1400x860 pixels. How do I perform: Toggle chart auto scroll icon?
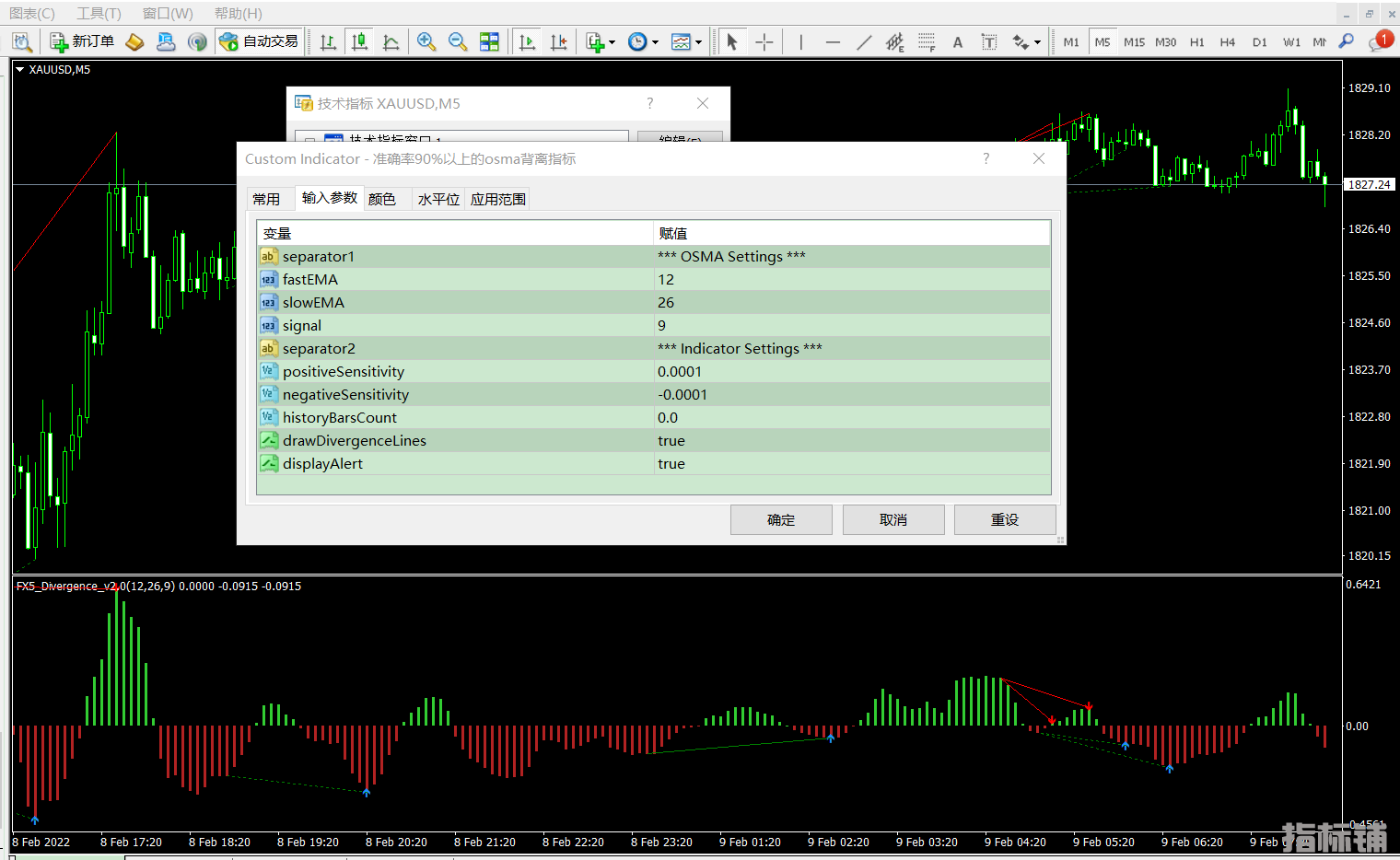click(527, 41)
